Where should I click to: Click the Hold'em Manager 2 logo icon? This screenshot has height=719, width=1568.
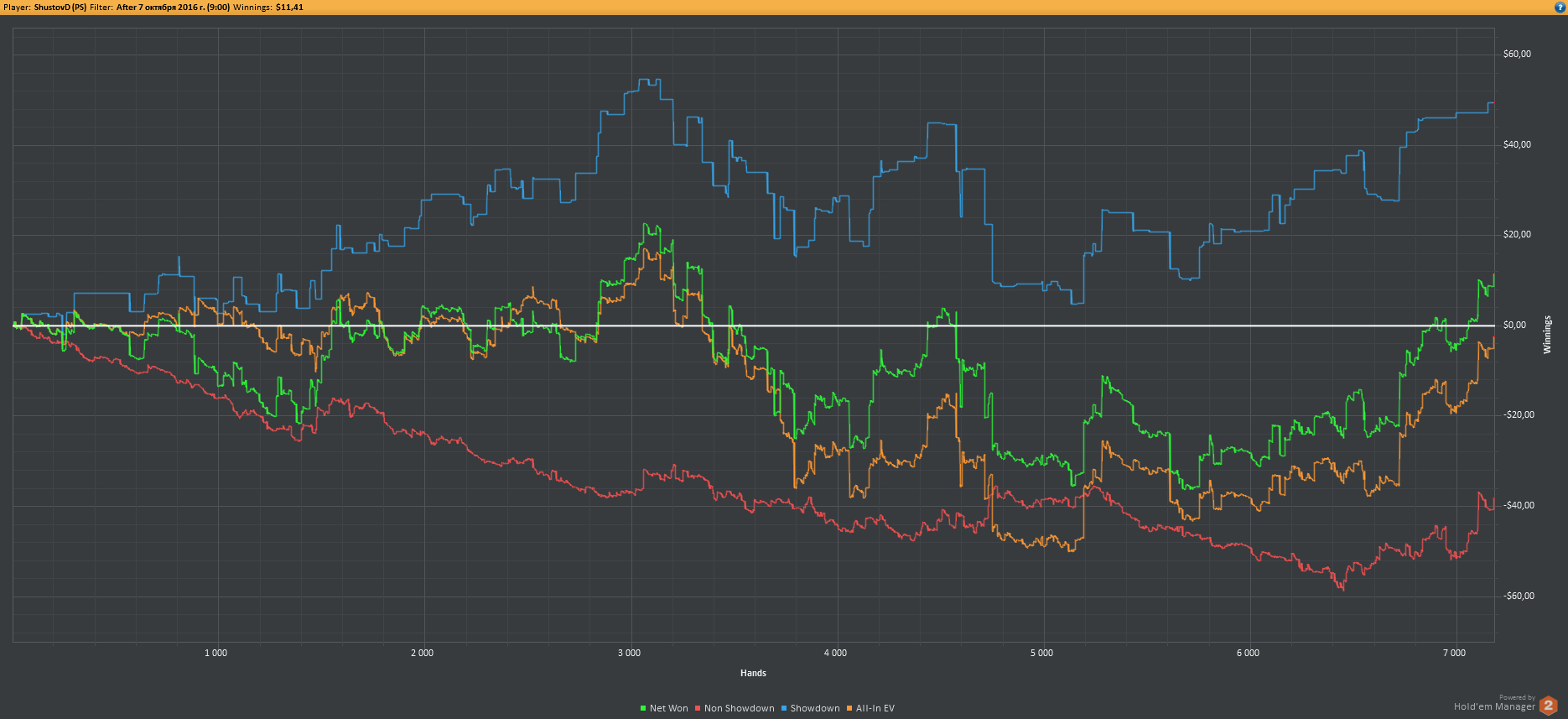(x=1549, y=706)
